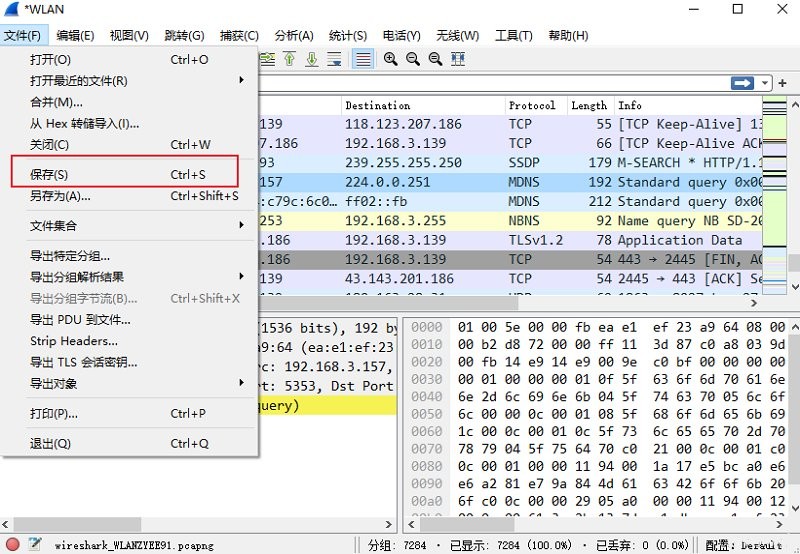Click 导出 TLS 会话密钥 menu item

83,363
